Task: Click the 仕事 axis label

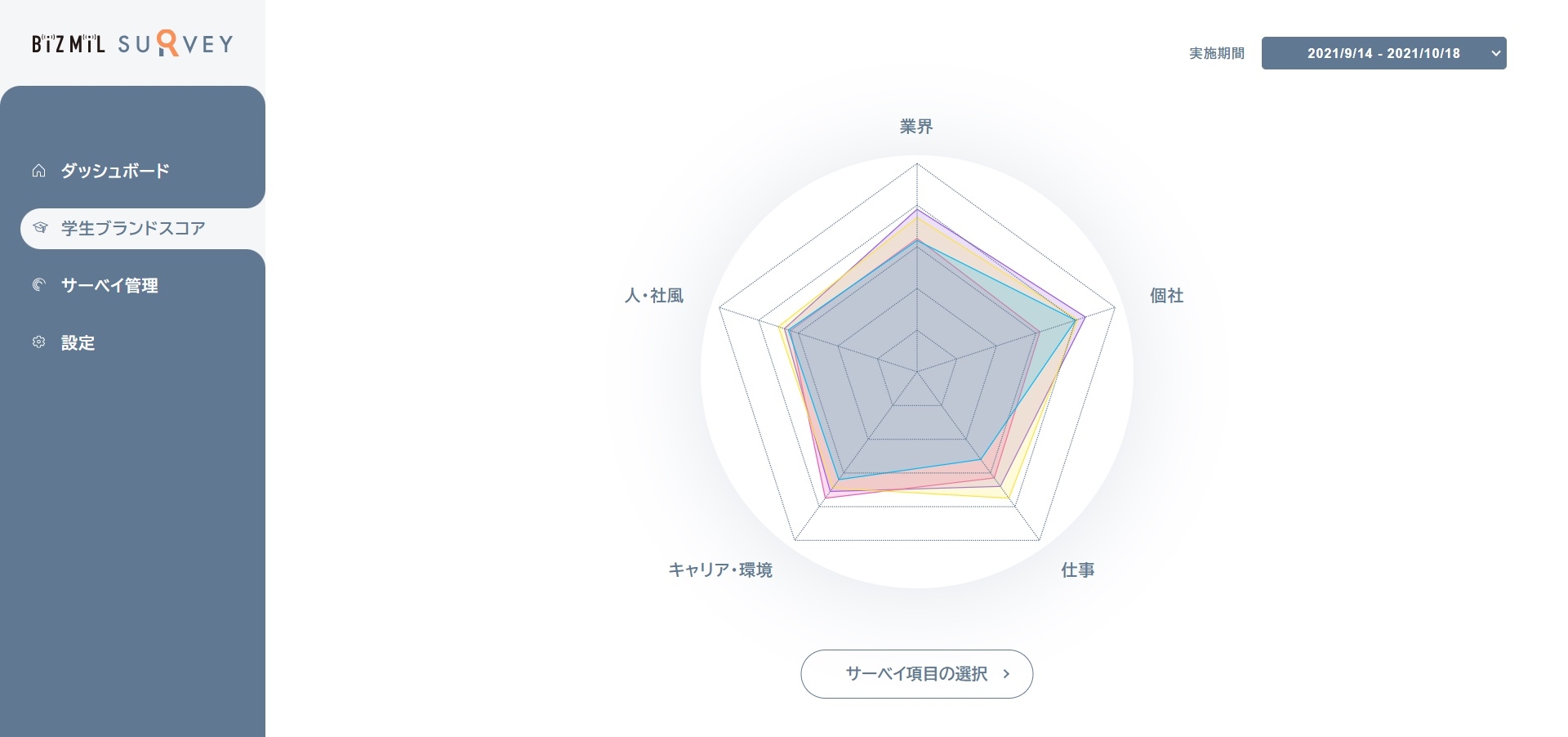Action: click(1077, 570)
